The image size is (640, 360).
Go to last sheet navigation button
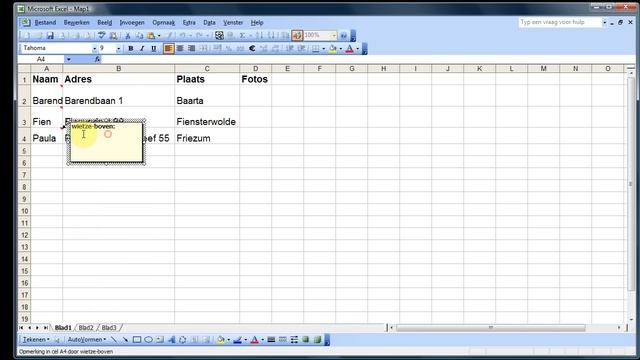click(46, 328)
